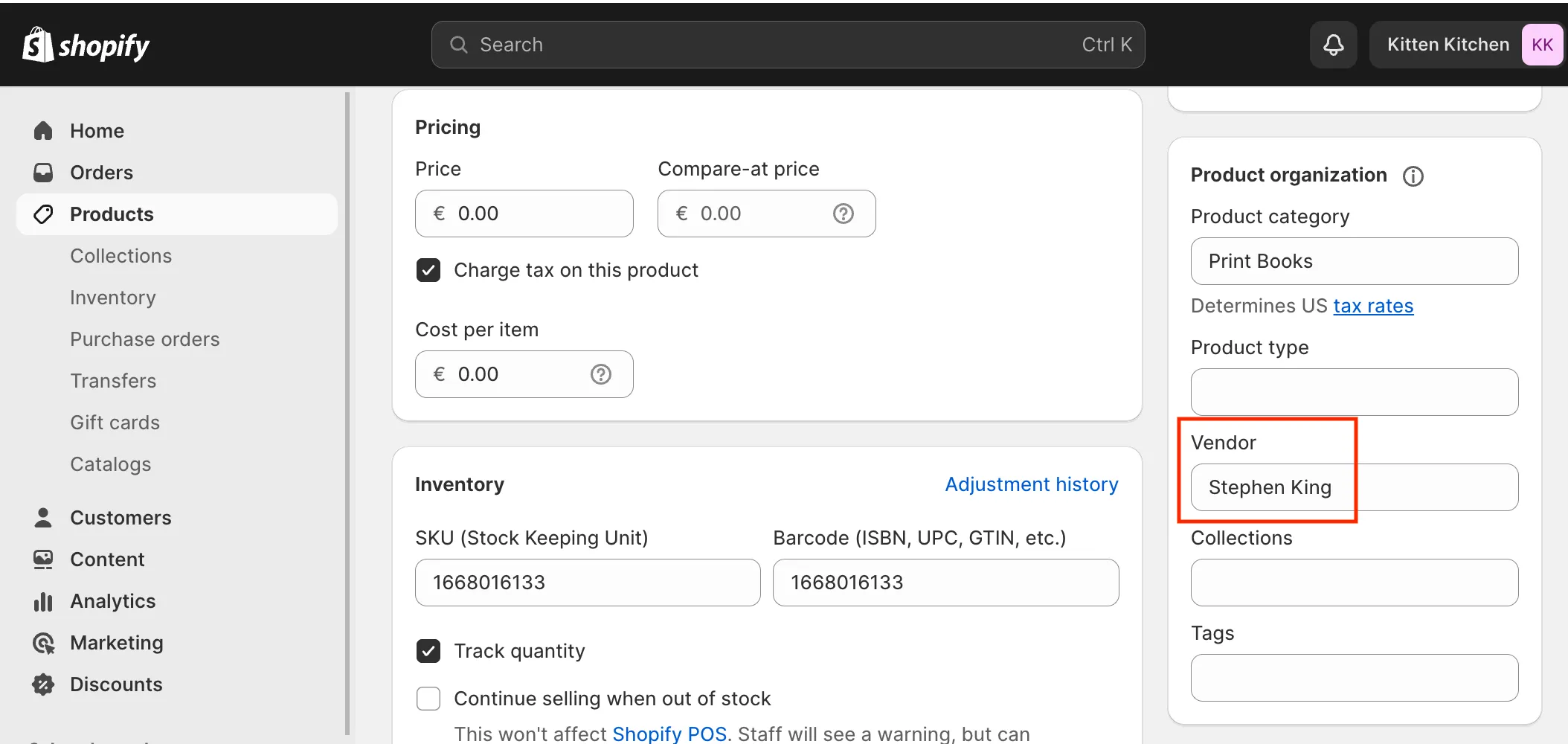This screenshot has height=744, width=1568.
Task: Click the notifications bell icon
Action: (x=1333, y=44)
